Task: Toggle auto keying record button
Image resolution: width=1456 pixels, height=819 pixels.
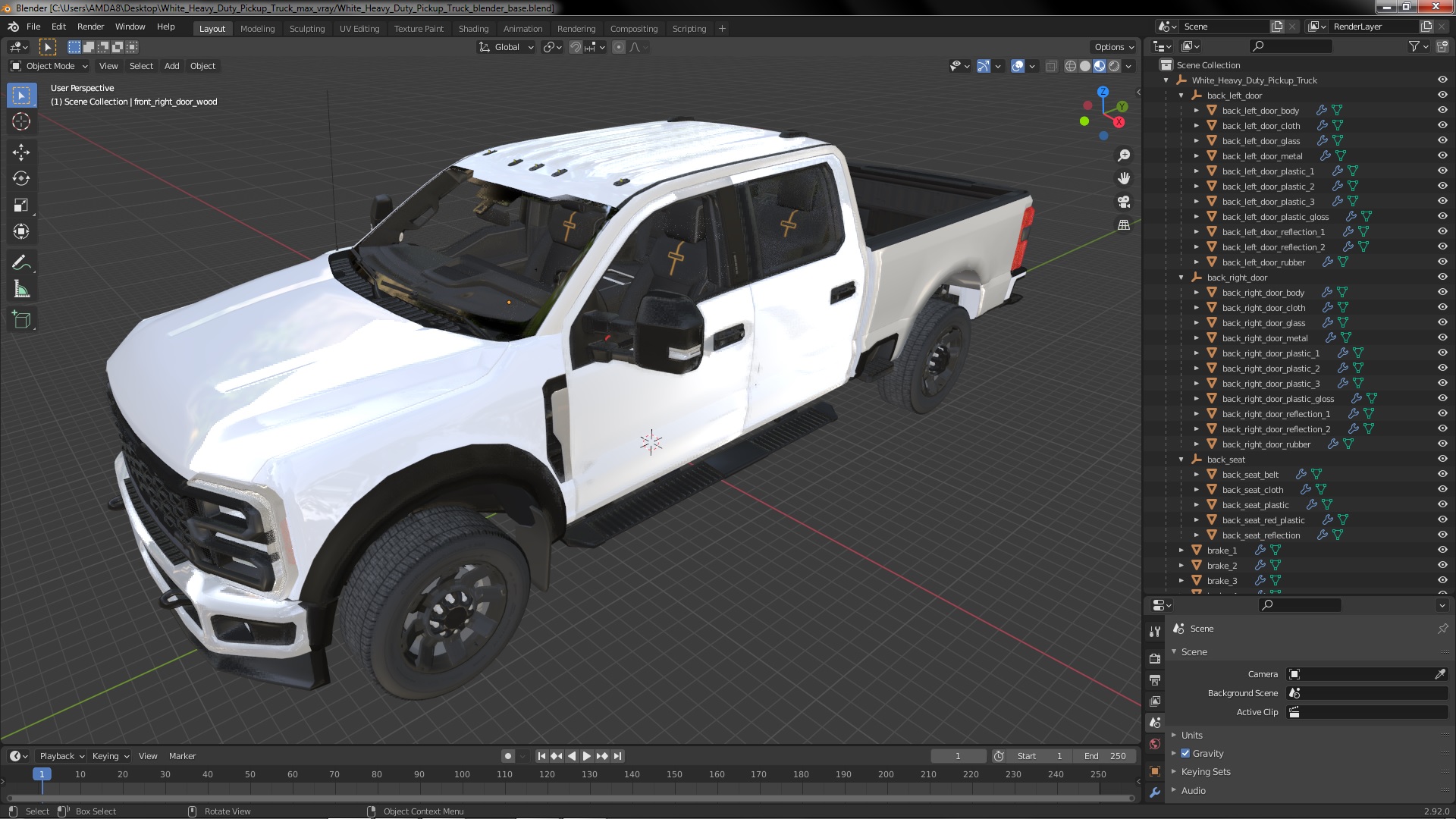Action: click(507, 756)
